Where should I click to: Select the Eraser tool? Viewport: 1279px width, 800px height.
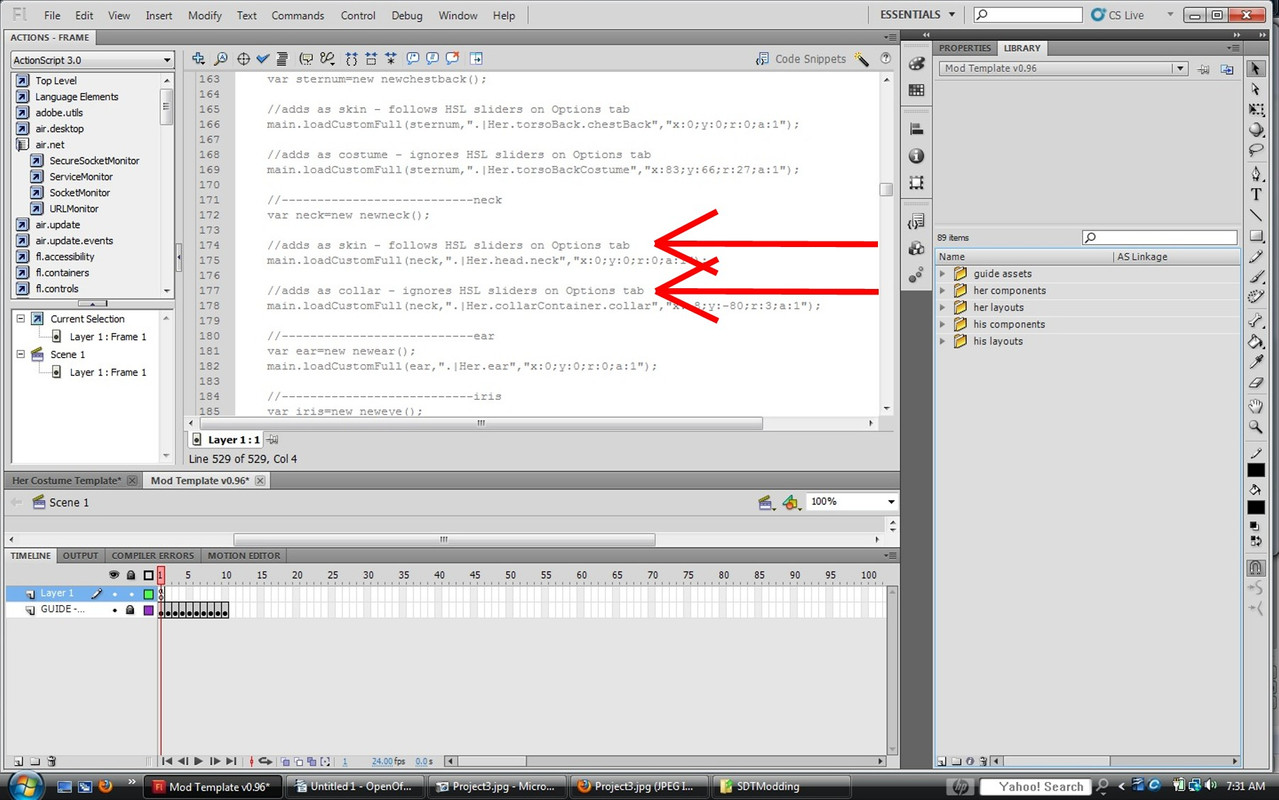point(1256,383)
